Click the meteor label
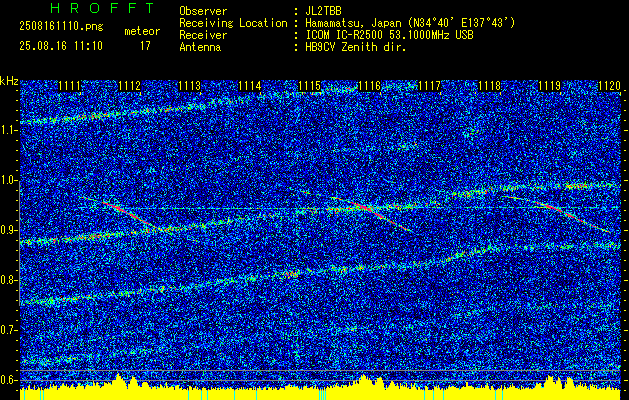 142,31
